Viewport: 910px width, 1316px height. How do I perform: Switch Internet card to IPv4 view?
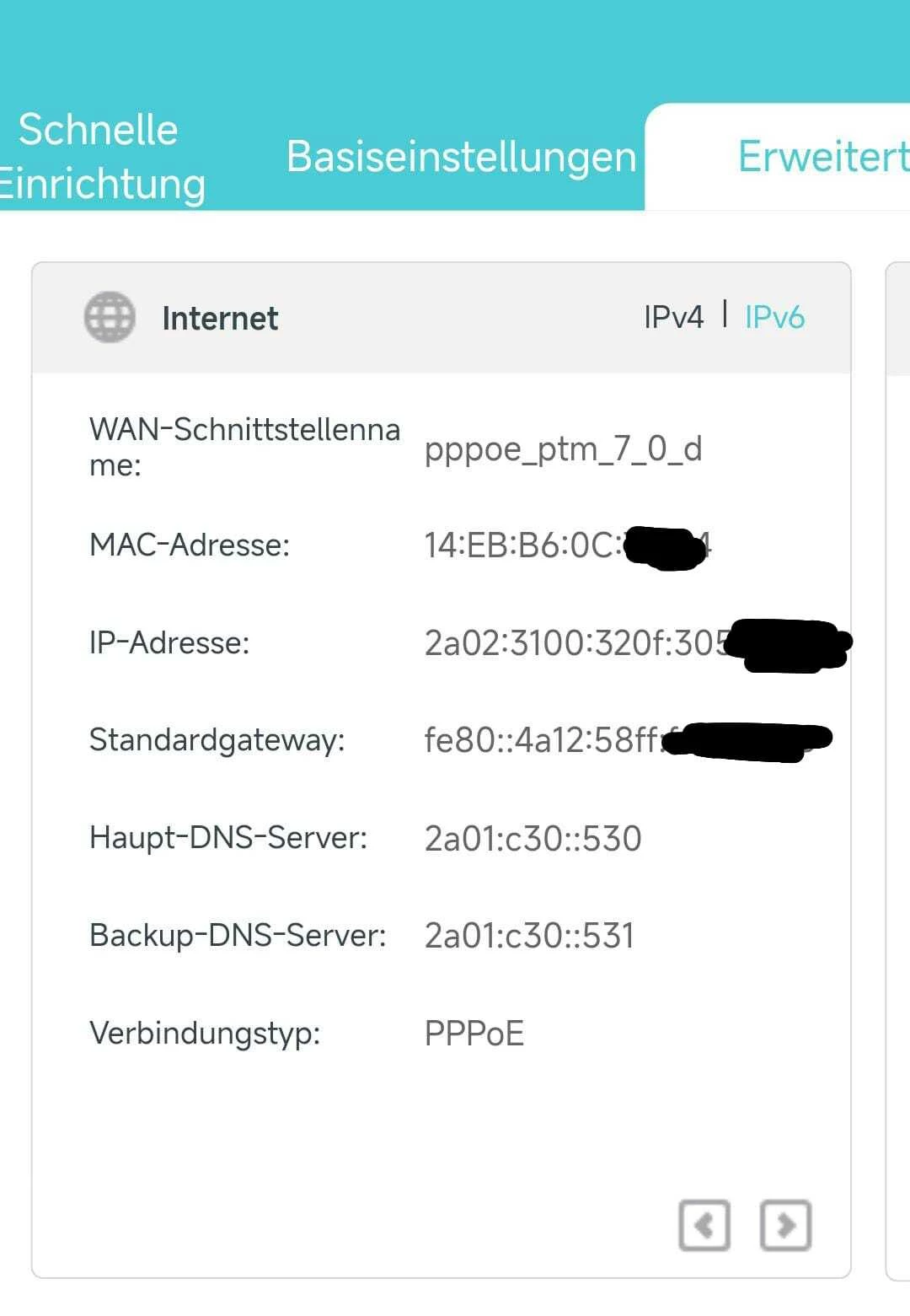coord(673,317)
